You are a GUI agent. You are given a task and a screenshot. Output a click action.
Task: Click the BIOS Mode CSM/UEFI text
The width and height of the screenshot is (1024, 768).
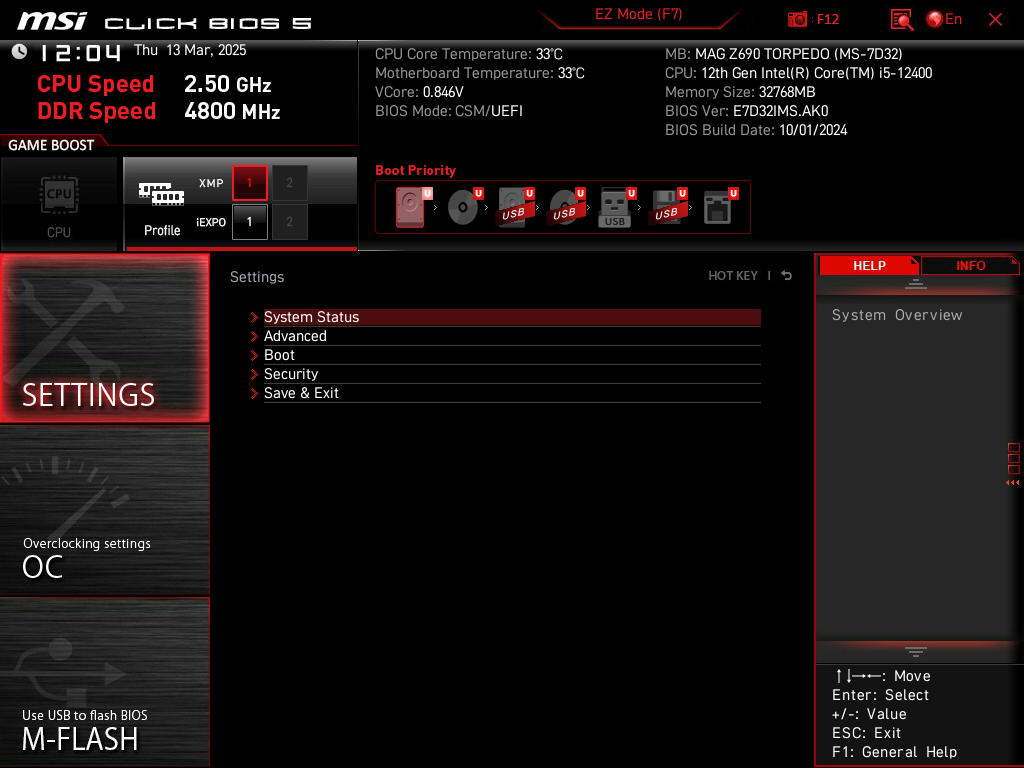(x=449, y=111)
